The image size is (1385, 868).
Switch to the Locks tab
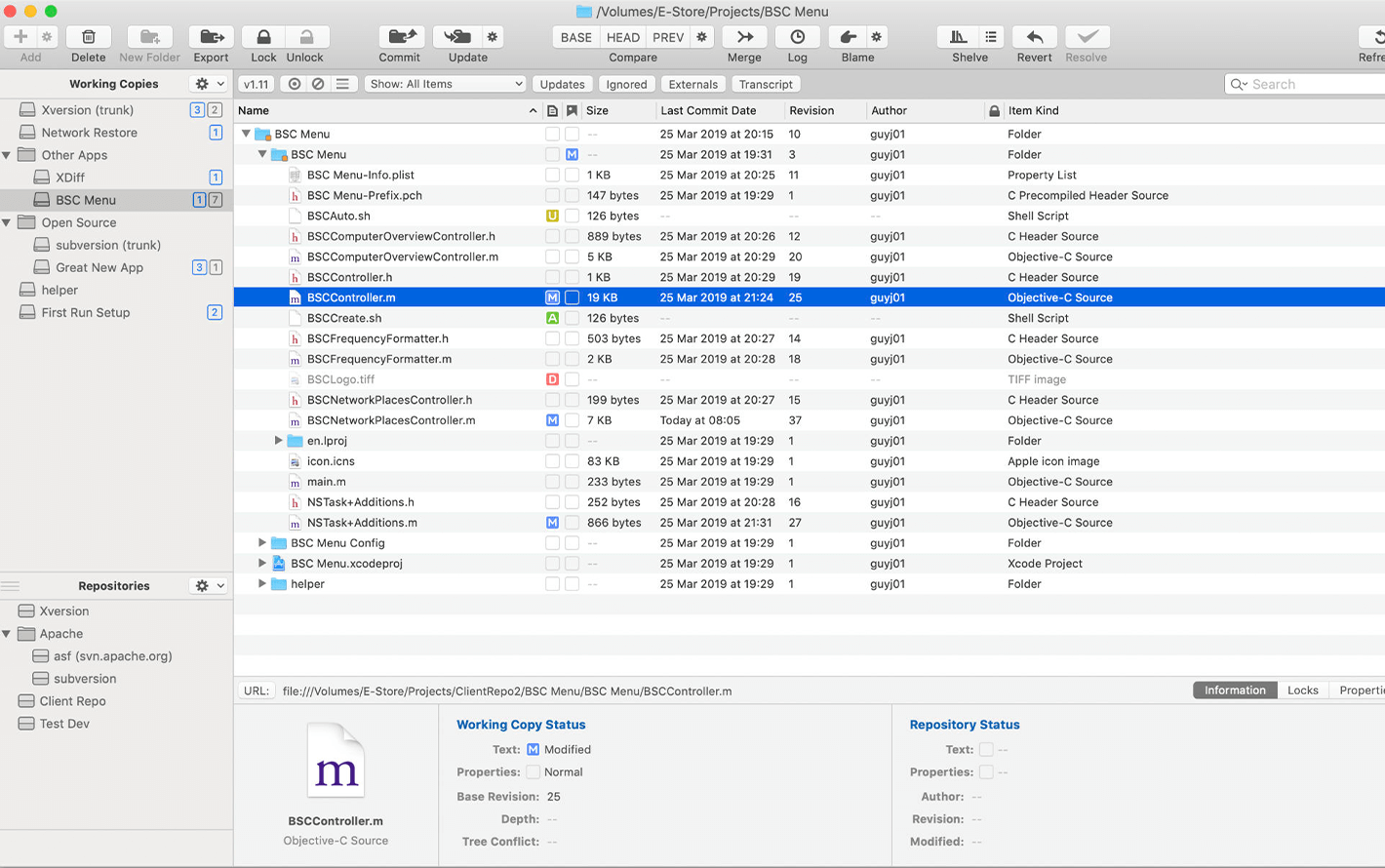point(1302,690)
